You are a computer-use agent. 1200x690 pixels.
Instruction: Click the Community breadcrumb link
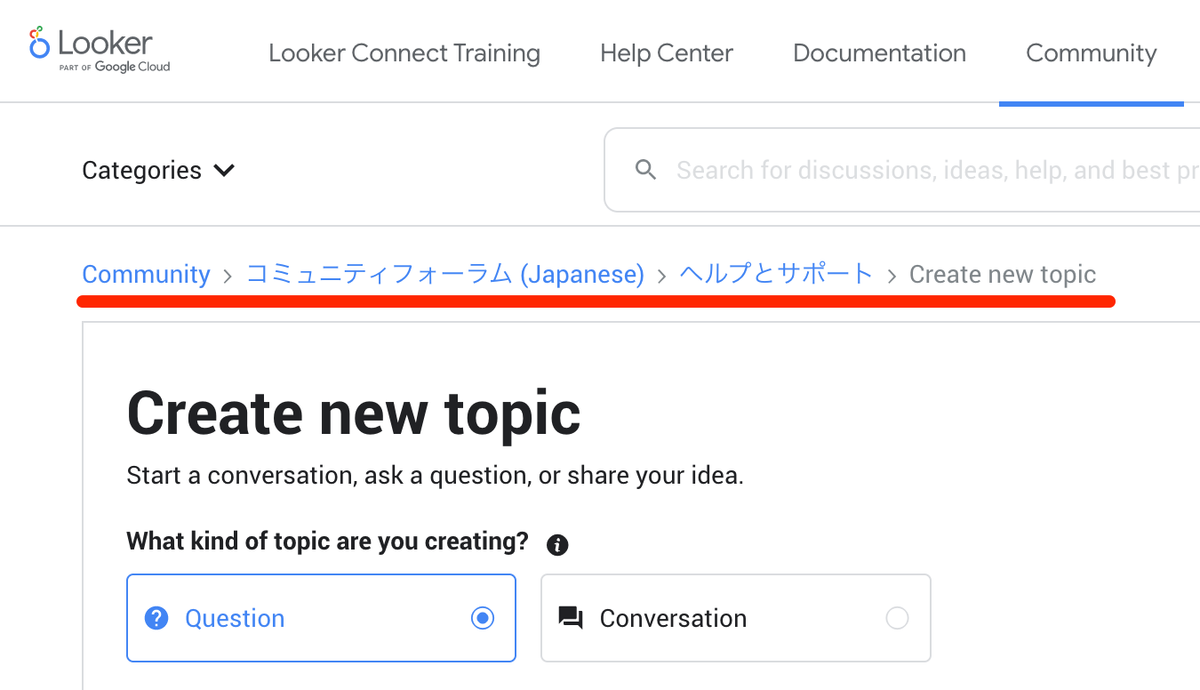pyautogui.click(x=146, y=274)
